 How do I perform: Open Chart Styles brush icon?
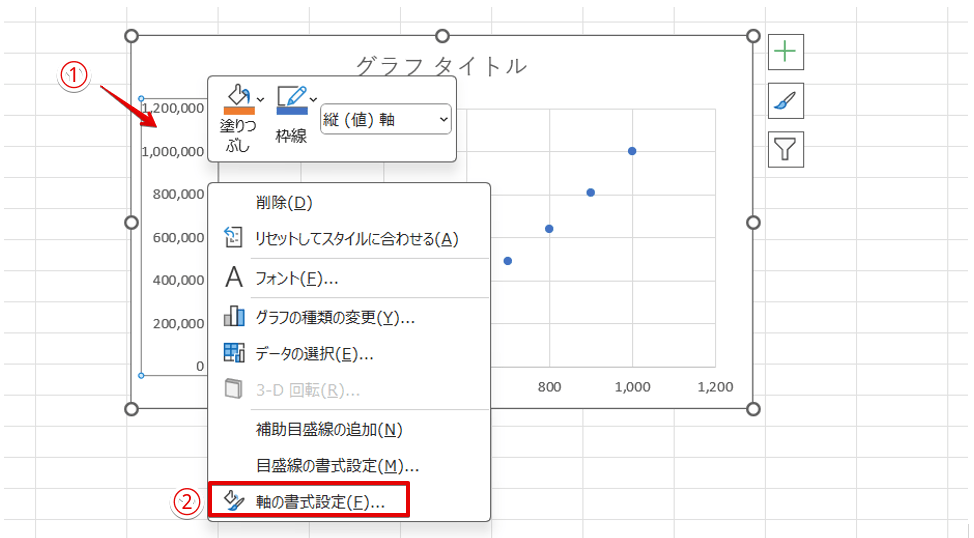click(786, 101)
